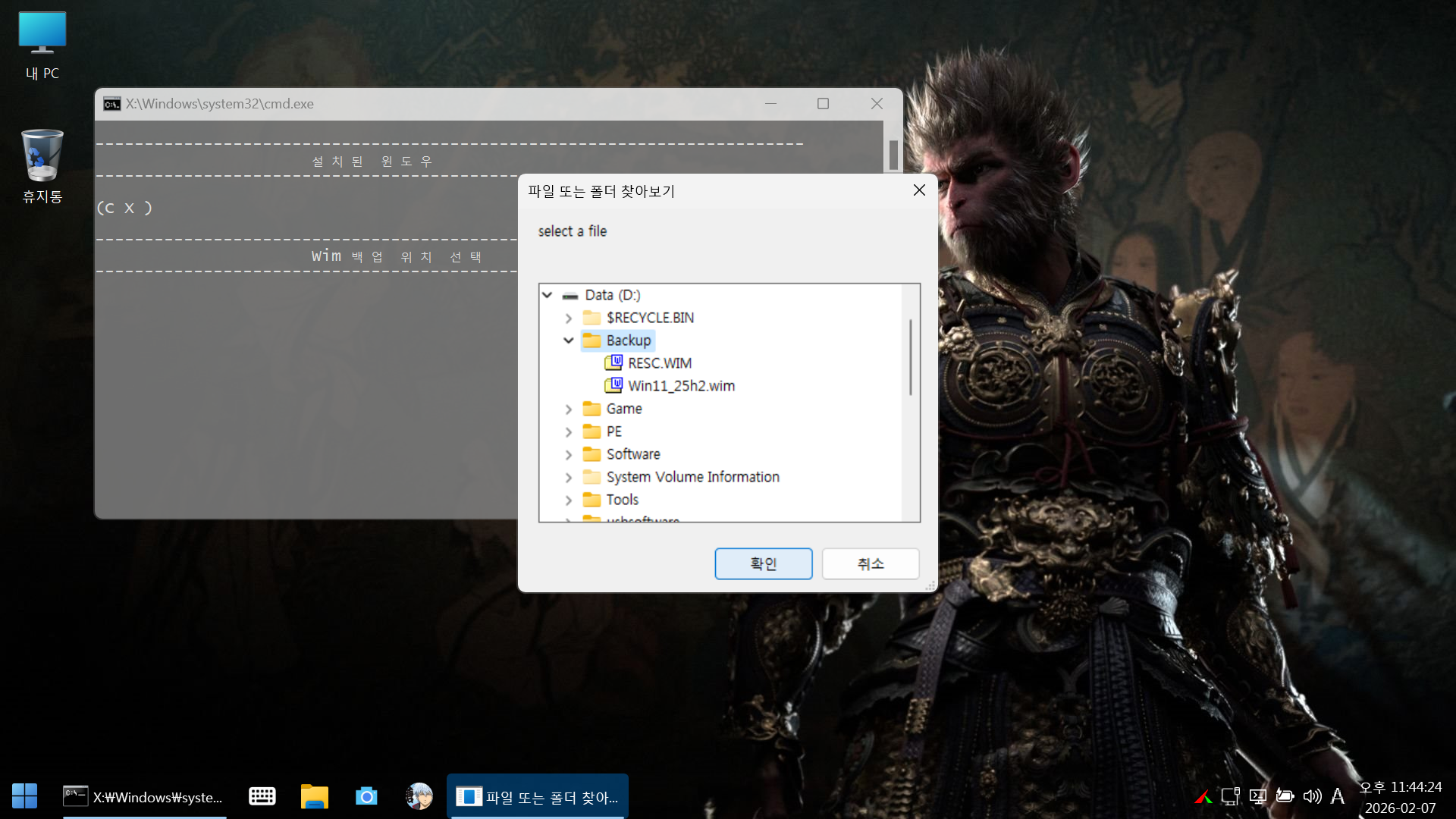1456x819 pixels.
Task: Open File Explorer from the taskbar
Action: 314,796
